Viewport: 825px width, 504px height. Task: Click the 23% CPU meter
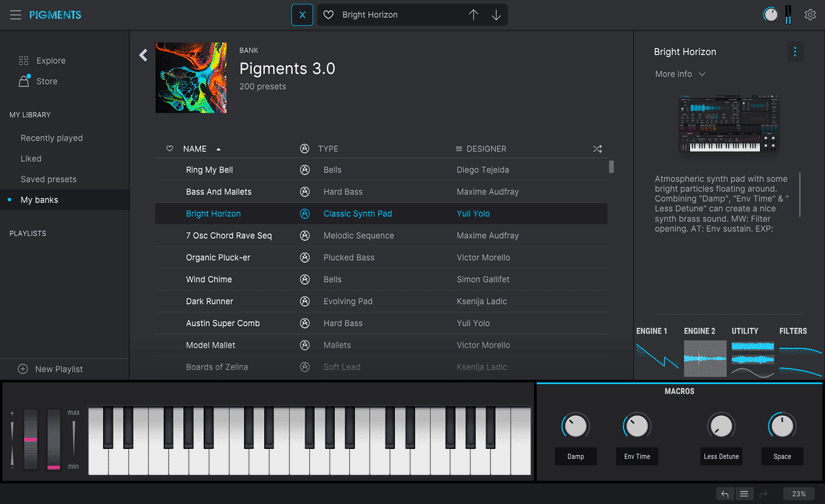799,494
